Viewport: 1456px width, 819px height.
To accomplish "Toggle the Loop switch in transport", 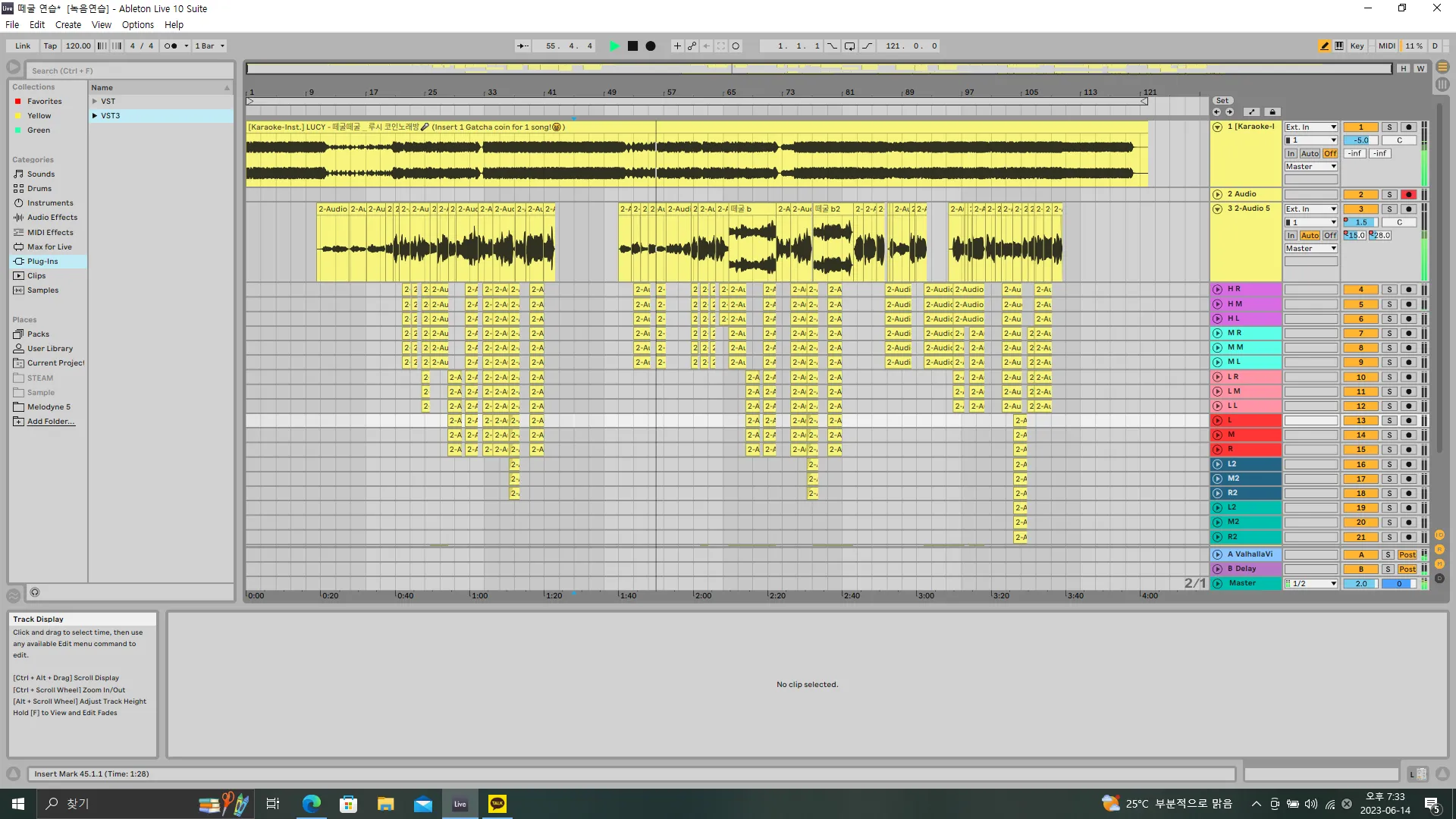I will pyautogui.click(x=849, y=46).
